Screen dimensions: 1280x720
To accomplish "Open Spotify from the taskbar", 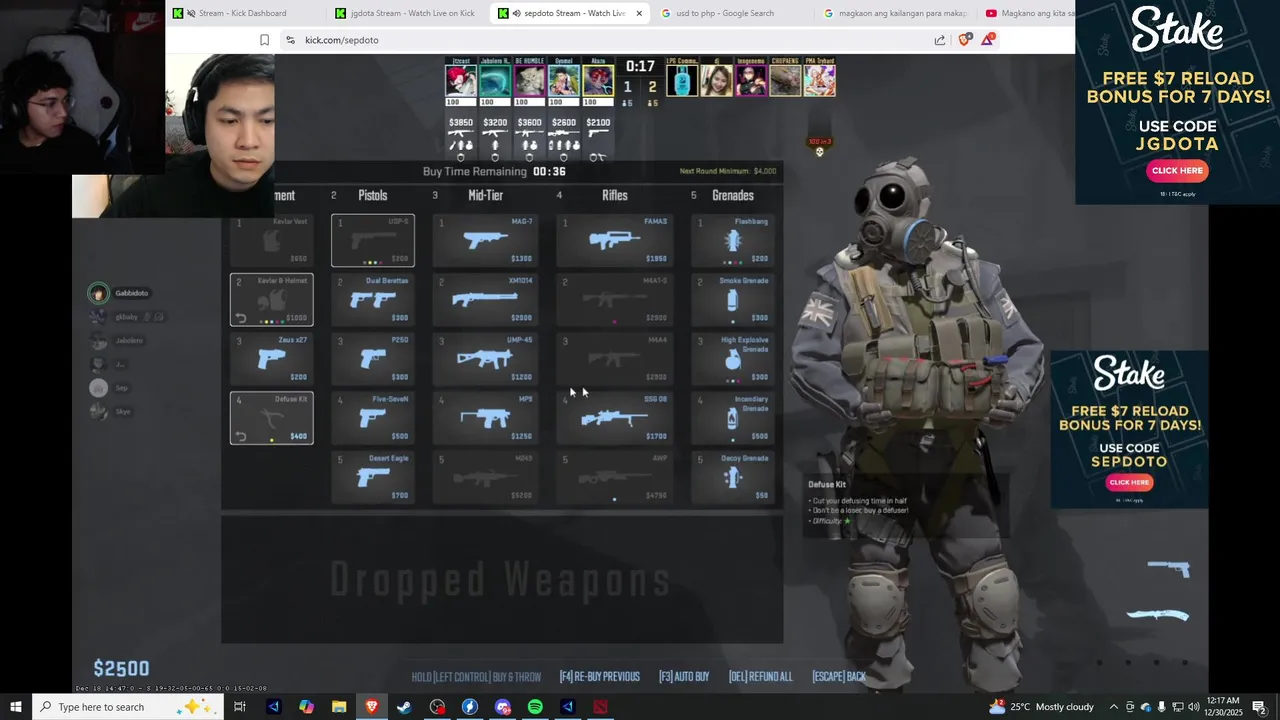I will pyautogui.click(x=535, y=707).
